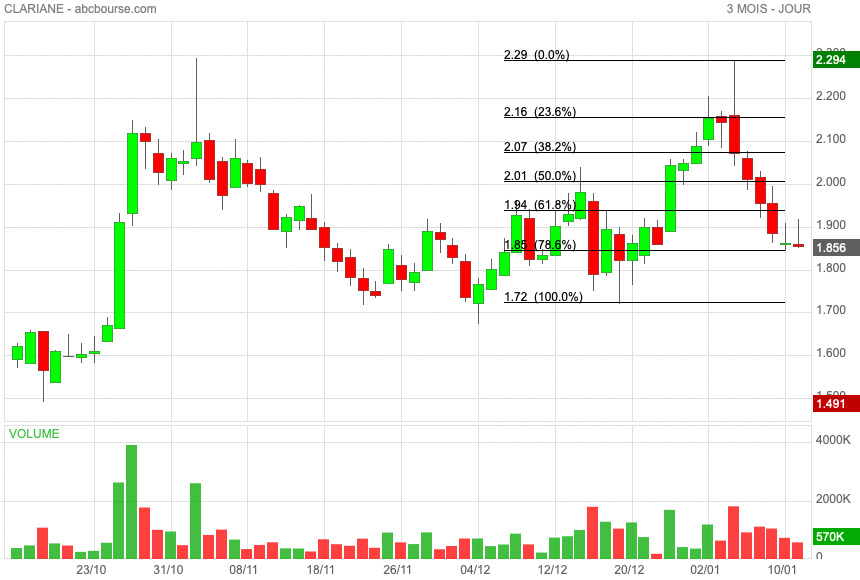The height and width of the screenshot is (580, 860).
Task: Click the green 2.294 high price tag
Action: click(836, 60)
